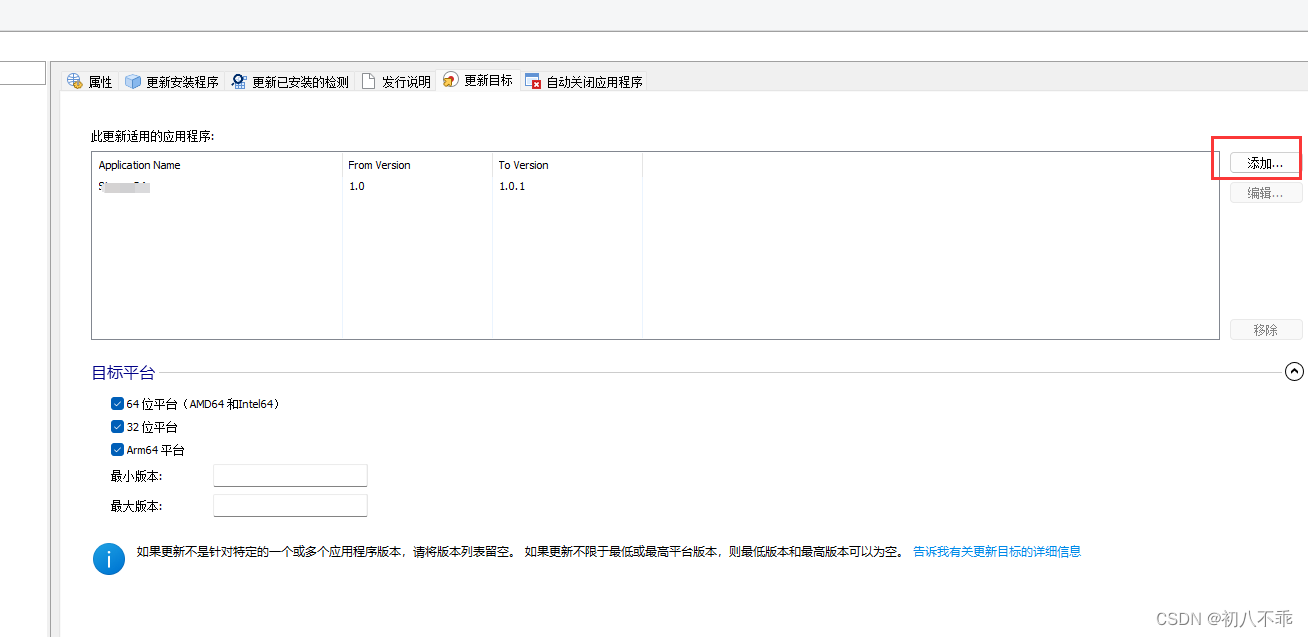Open the 属性 tab
Viewport: 1308px width, 637px height.
(x=90, y=82)
